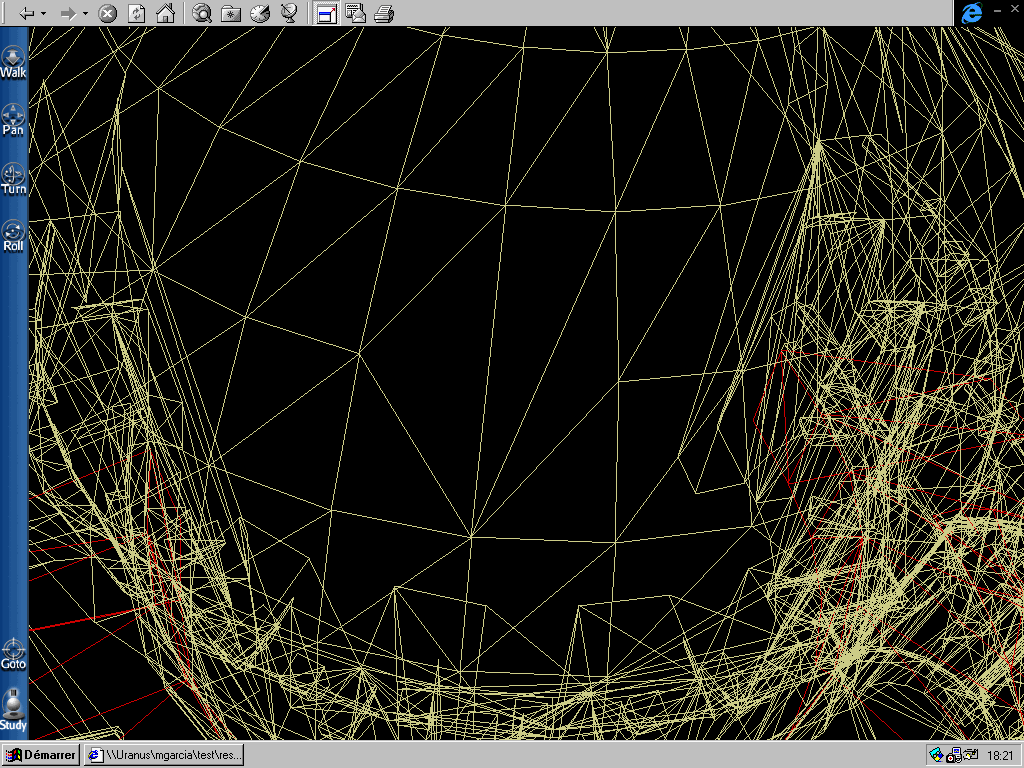Open the Démarrer start menu
This screenshot has width=1024, height=768.
(x=40, y=755)
